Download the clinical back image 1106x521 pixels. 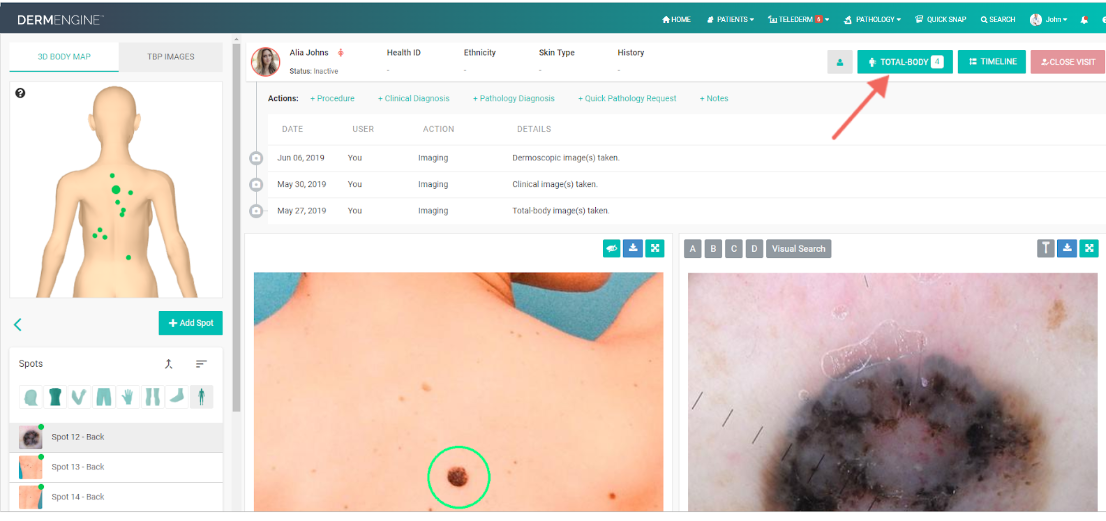pos(633,248)
